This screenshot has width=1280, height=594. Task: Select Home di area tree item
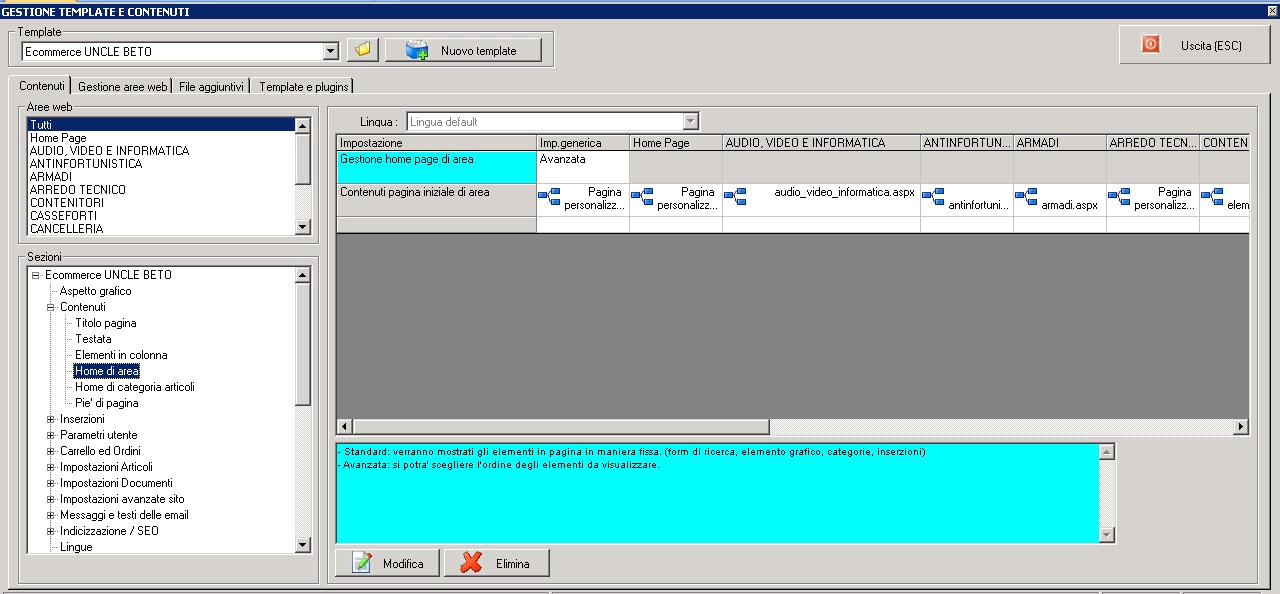point(107,371)
